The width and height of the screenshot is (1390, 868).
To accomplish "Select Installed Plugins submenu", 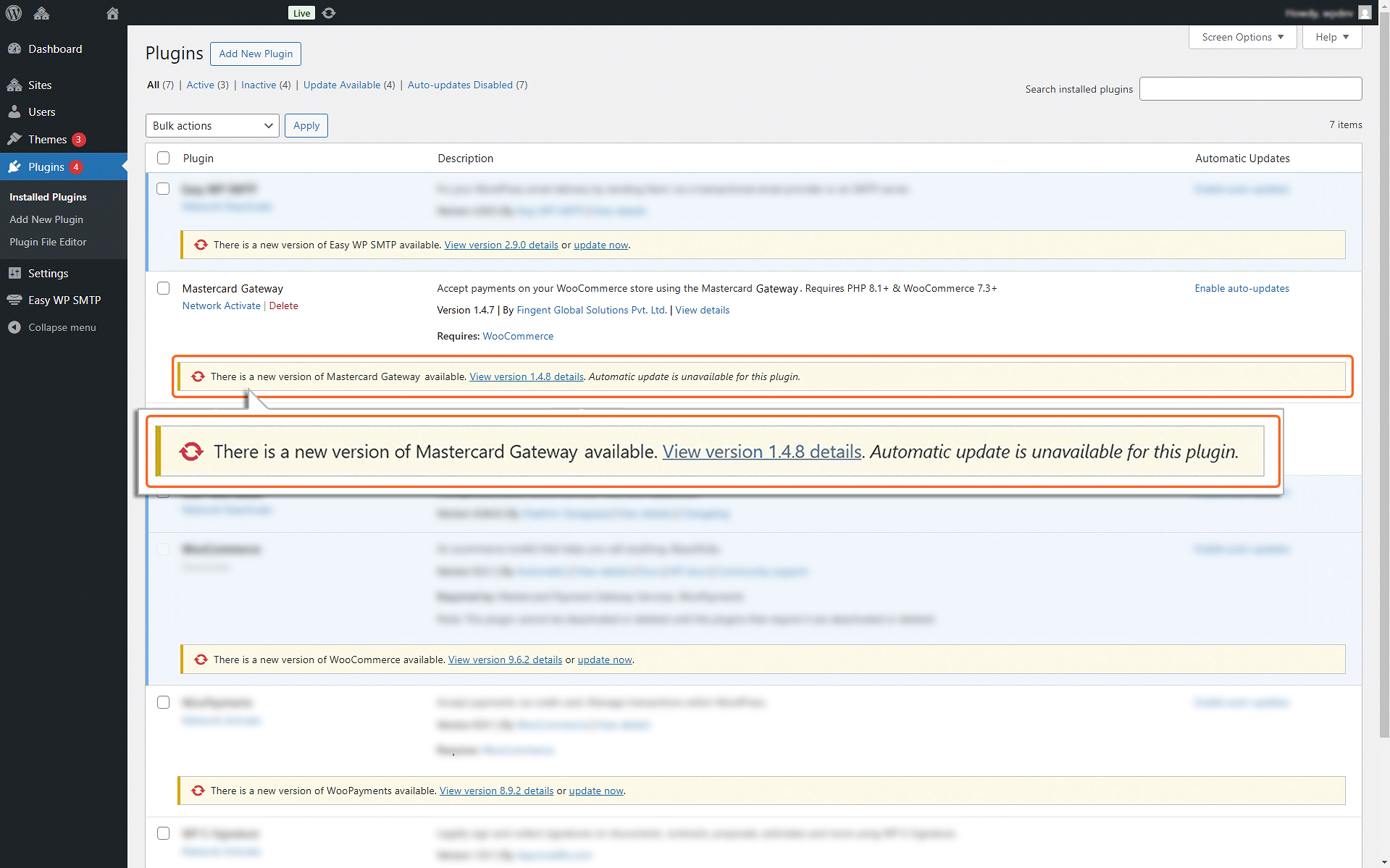I will (48, 197).
